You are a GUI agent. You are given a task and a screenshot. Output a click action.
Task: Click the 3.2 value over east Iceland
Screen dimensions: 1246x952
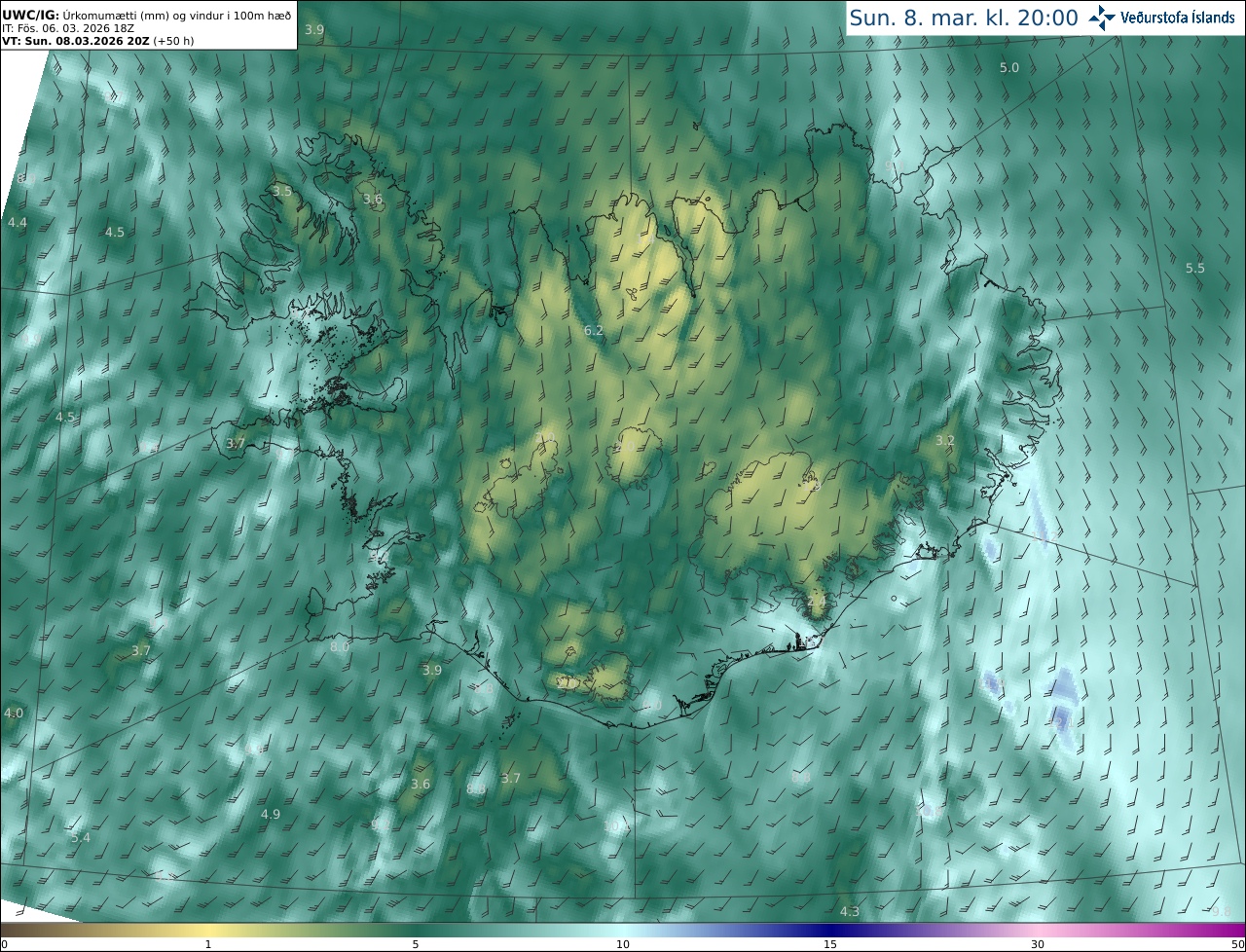[x=945, y=440]
